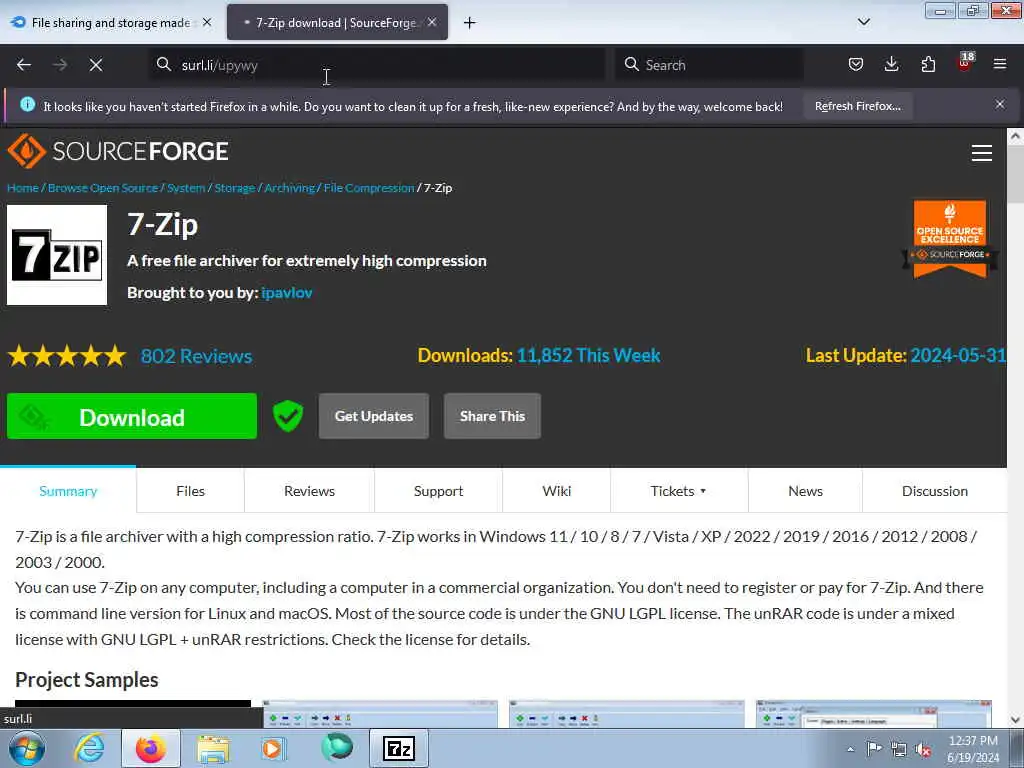Click the forward navigation arrow

coord(60,65)
